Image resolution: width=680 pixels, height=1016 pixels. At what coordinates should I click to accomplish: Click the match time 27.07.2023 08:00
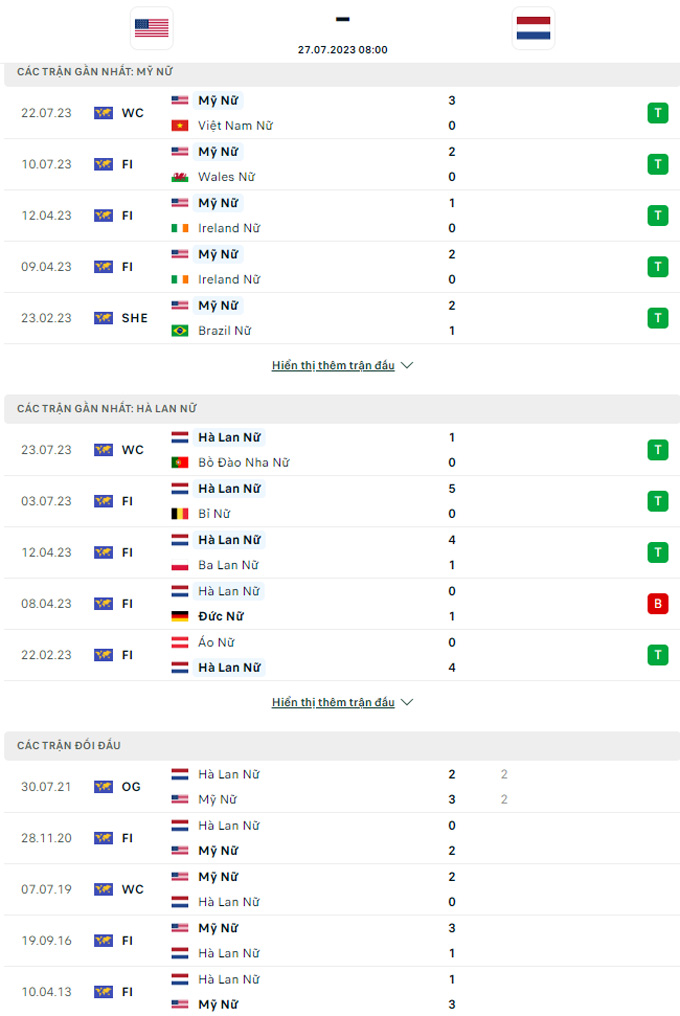click(343, 50)
